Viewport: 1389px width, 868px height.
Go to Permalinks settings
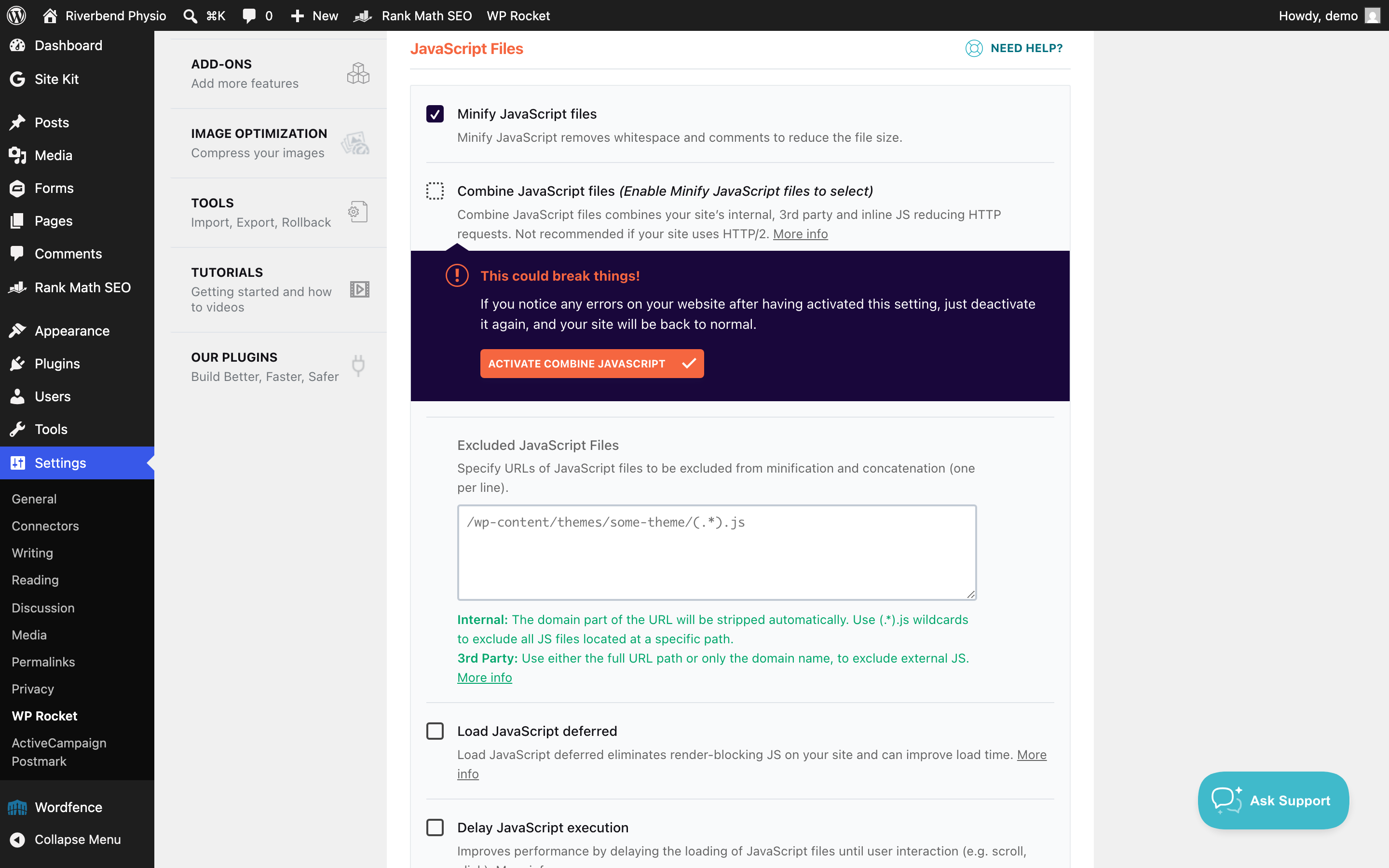click(43, 662)
